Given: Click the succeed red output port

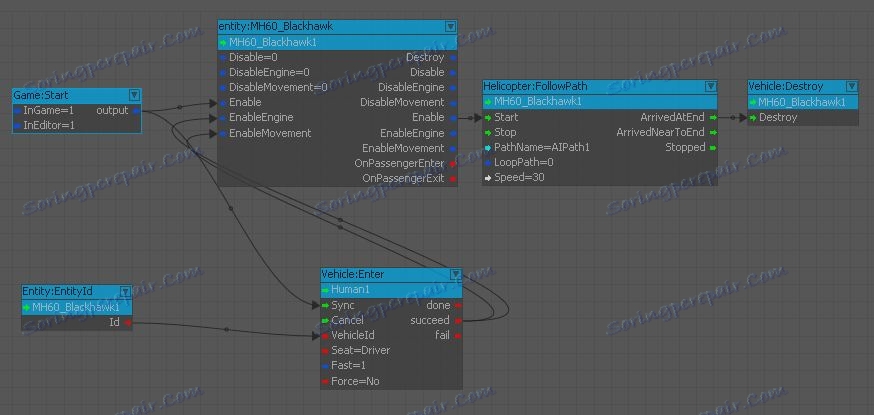Looking at the screenshot, I should click(x=457, y=320).
